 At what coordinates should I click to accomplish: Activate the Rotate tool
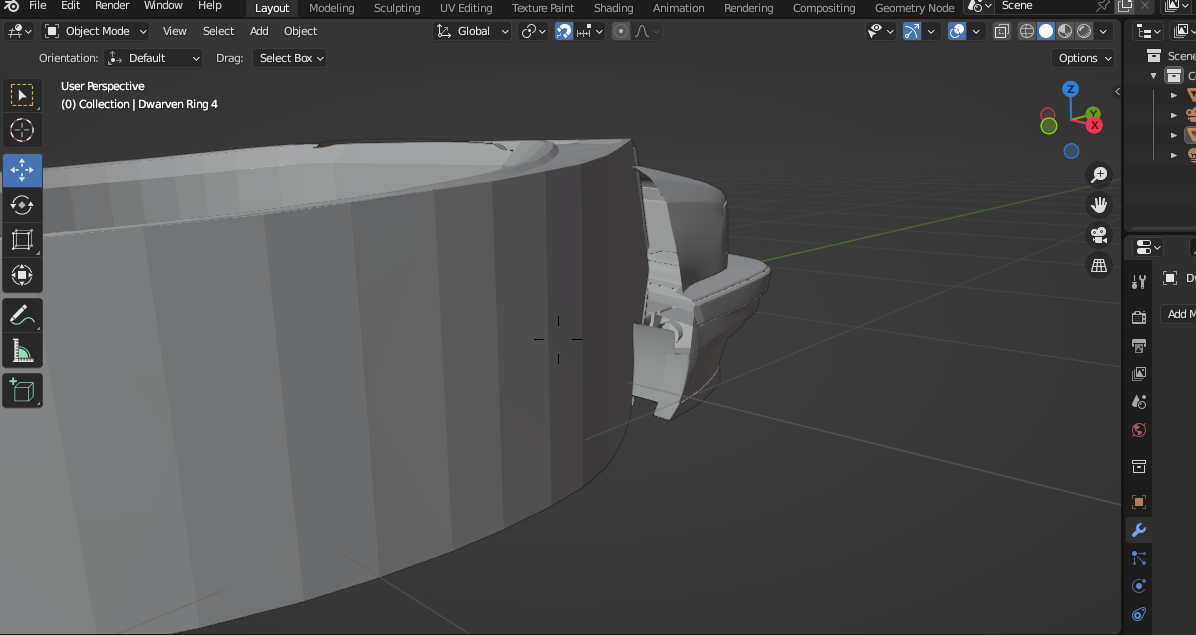[22, 205]
